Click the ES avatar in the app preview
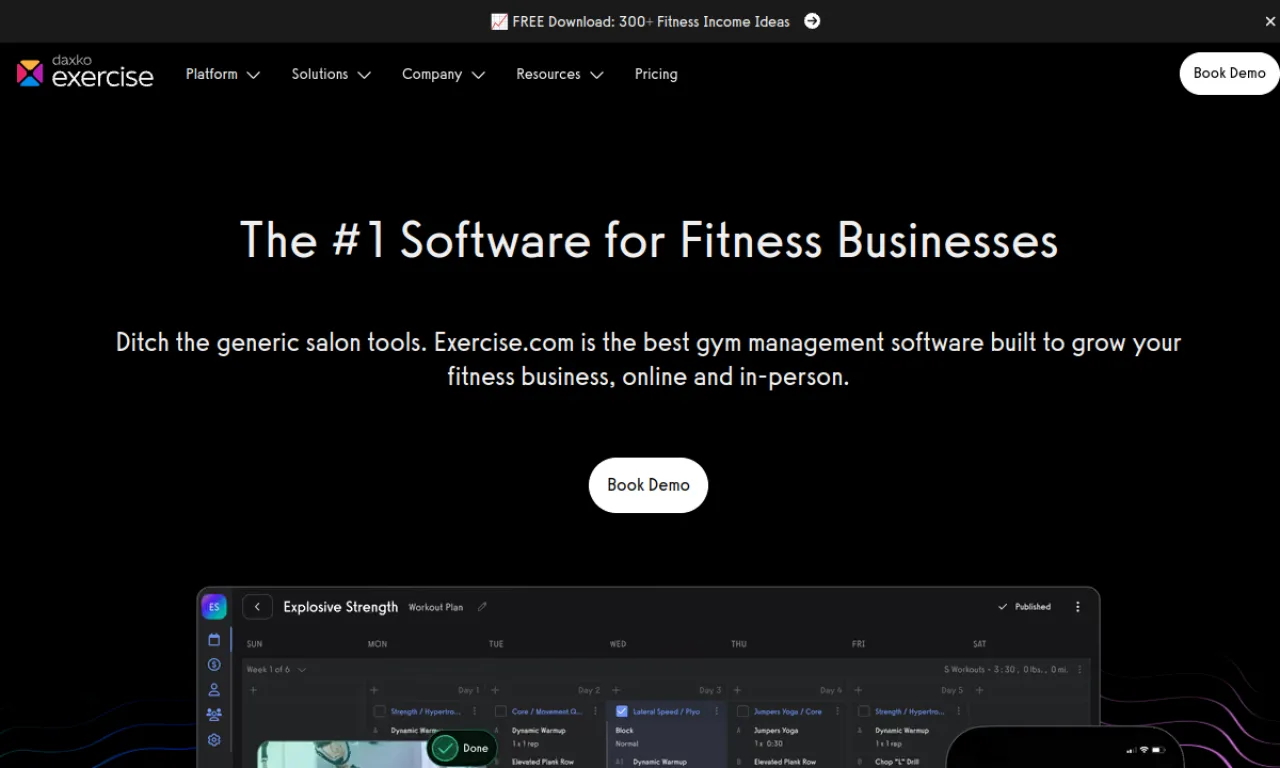Viewport: 1280px width, 768px height. [x=214, y=607]
